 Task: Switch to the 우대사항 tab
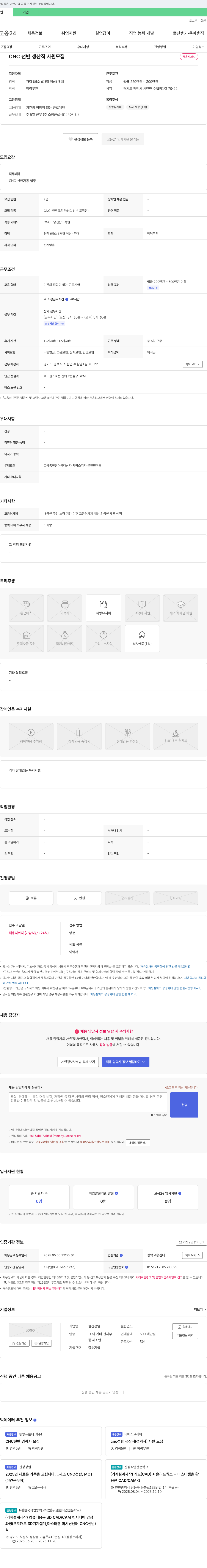tap(83, 47)
